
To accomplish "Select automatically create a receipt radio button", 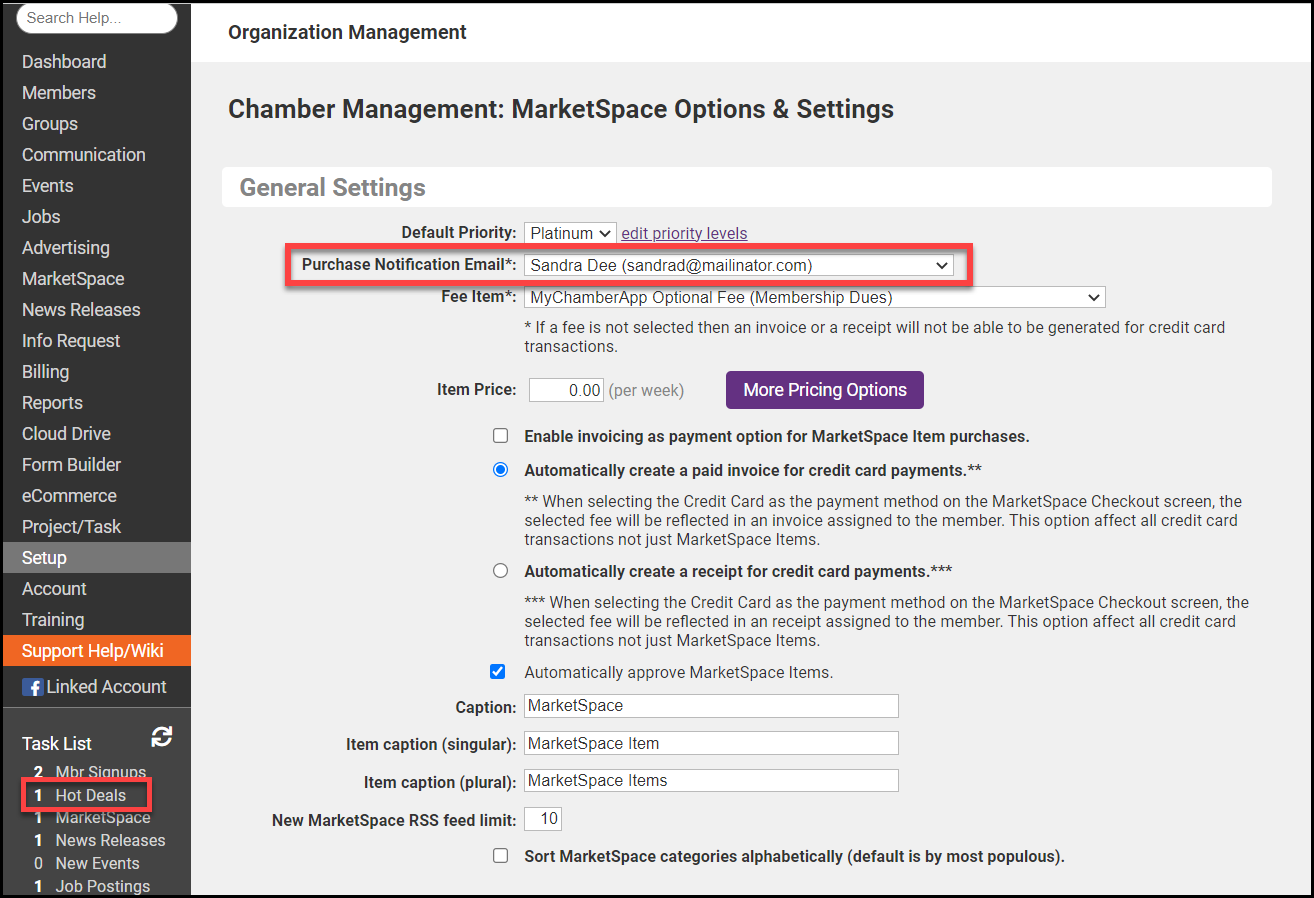I will coord(500,571).
